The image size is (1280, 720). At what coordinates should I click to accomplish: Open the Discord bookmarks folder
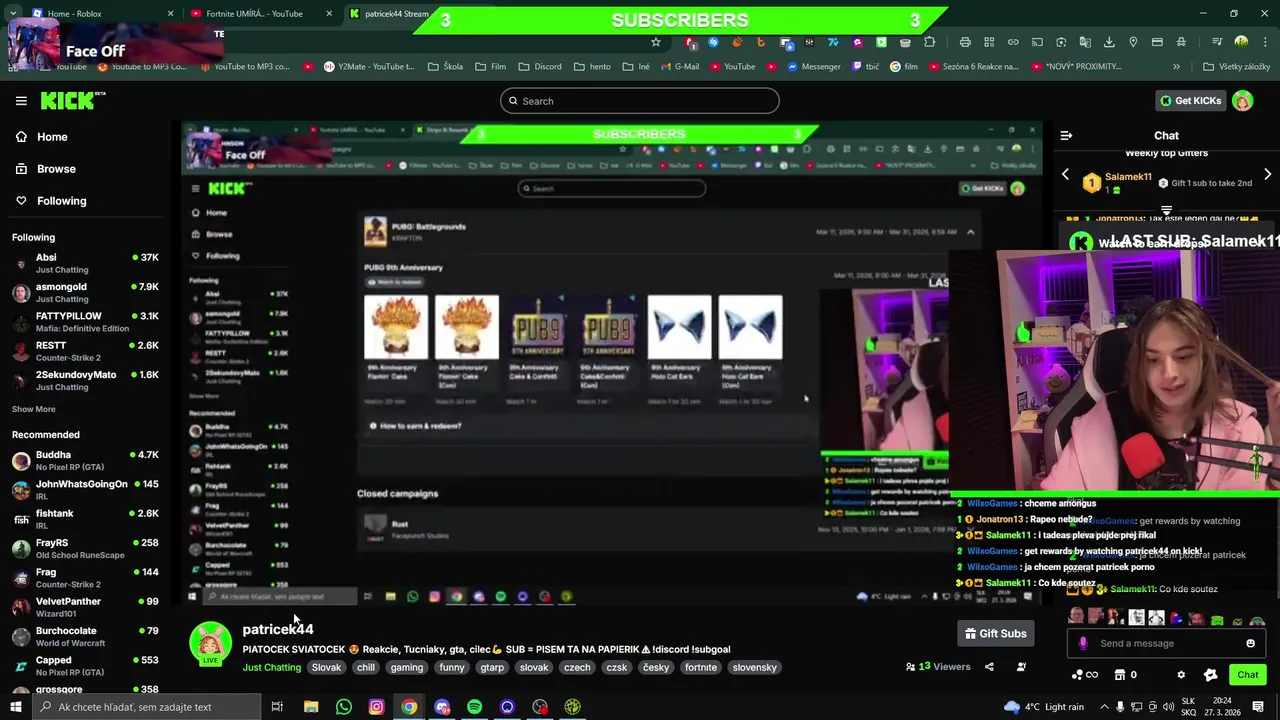tap(540, 67)
